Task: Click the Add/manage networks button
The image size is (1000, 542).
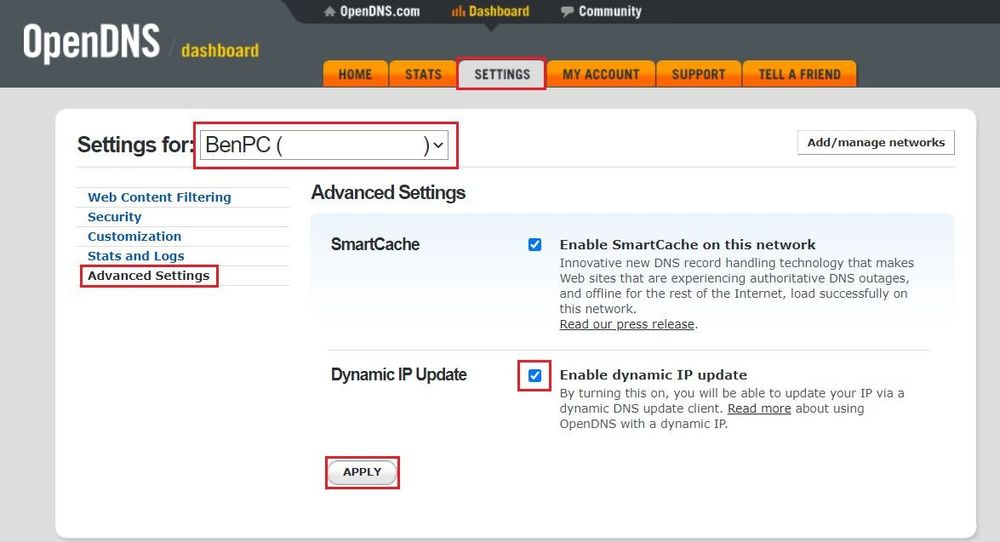Action: (x=875, y=143)
